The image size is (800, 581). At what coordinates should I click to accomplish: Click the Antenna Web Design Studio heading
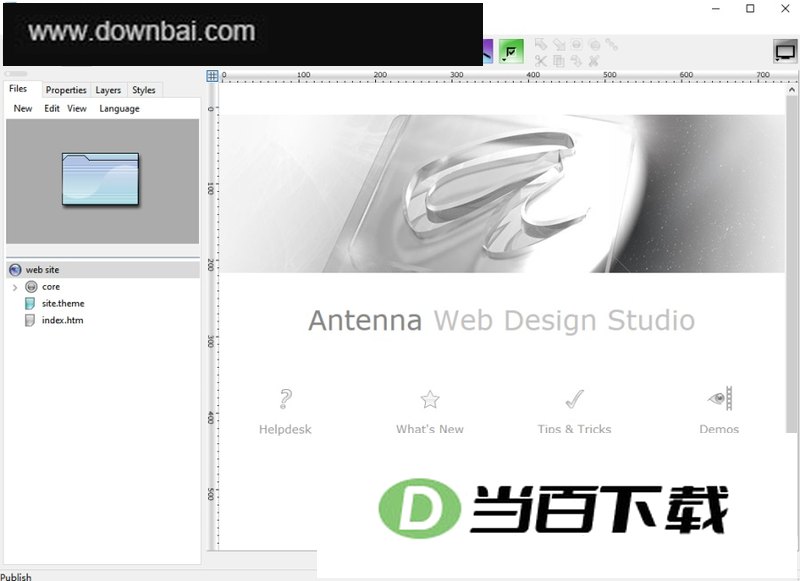pyautogui.click(x=502, y=320)
